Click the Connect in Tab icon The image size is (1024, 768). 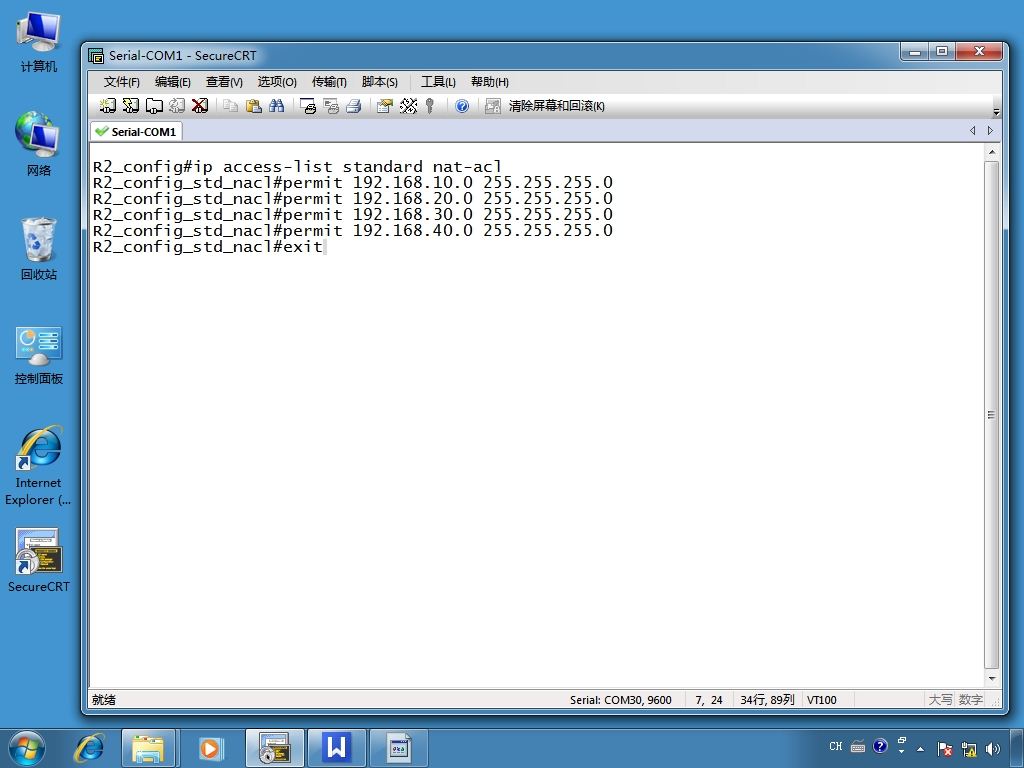(154, 106)
